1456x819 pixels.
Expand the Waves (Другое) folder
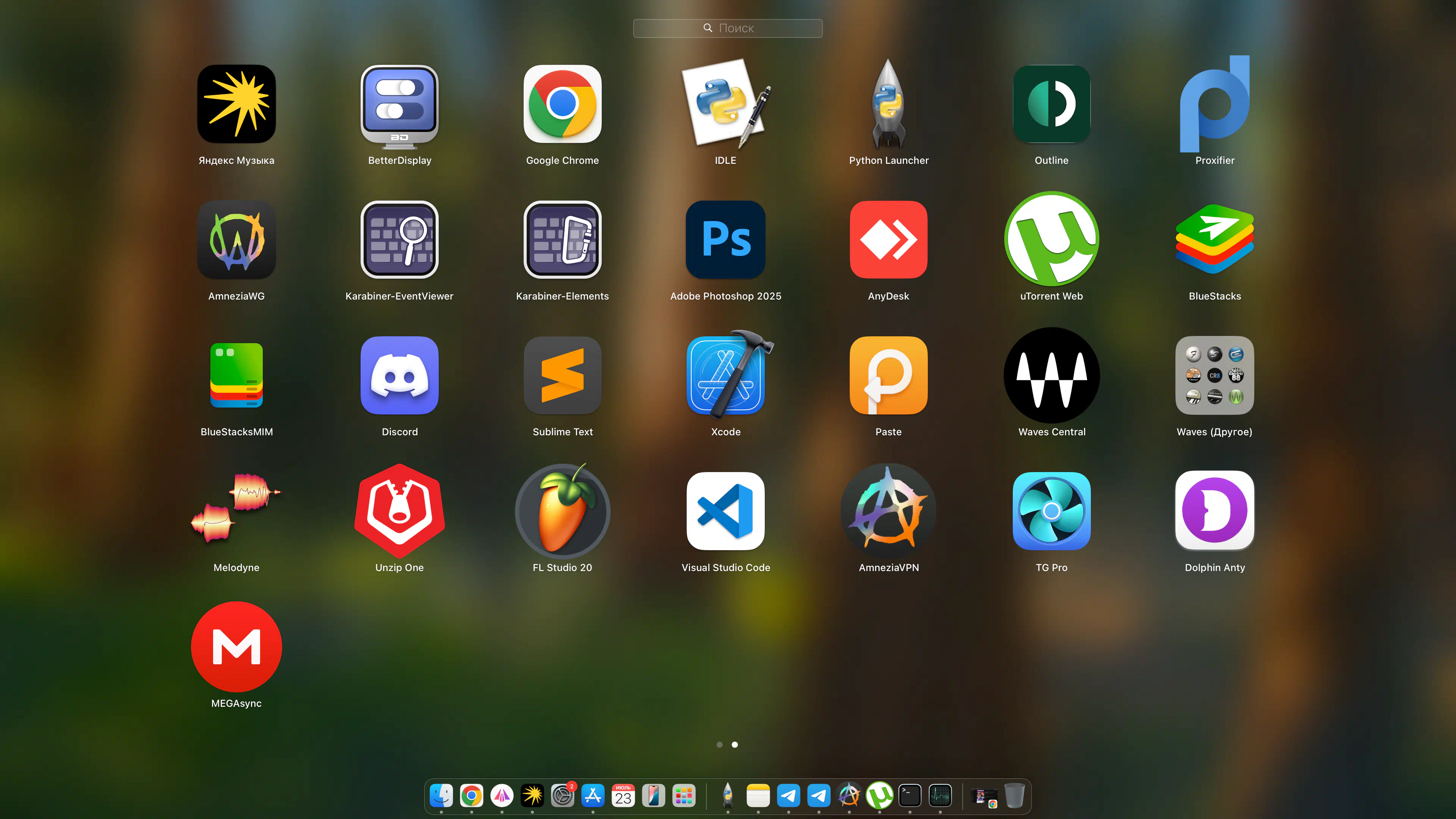[x=1214, y=375]
